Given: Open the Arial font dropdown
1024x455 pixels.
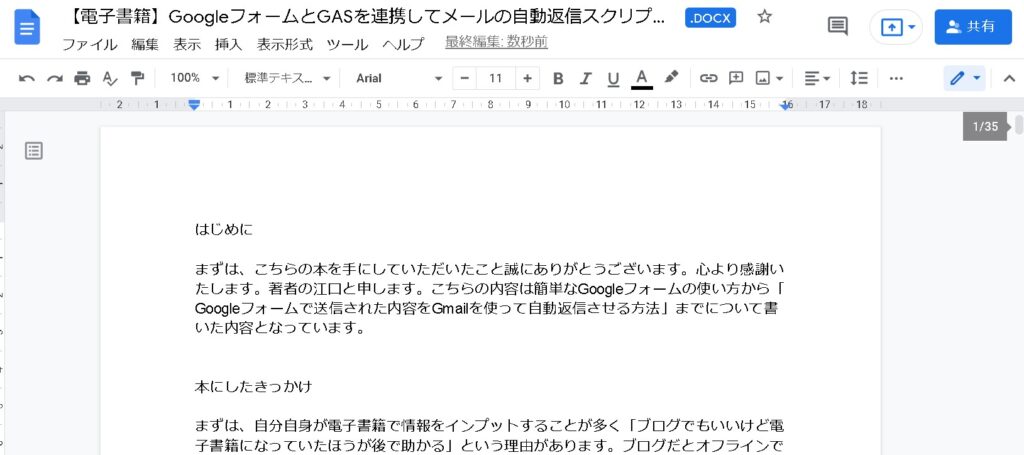Looking at the screenshot, I should click(x=398, y=78).
